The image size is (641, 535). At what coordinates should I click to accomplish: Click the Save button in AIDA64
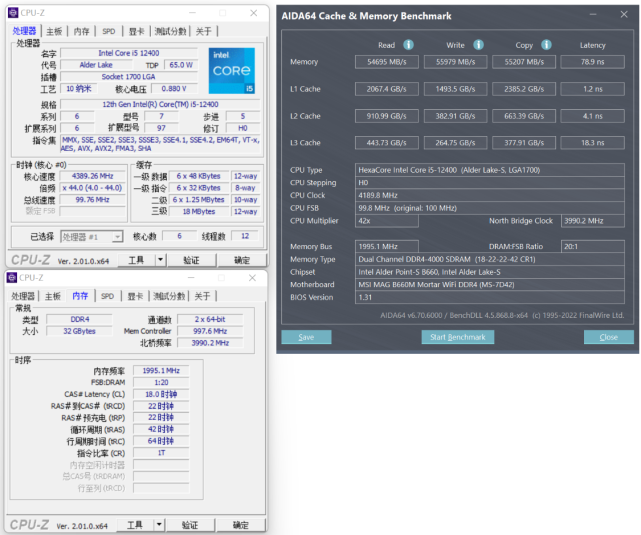click(x=306, y=337)
